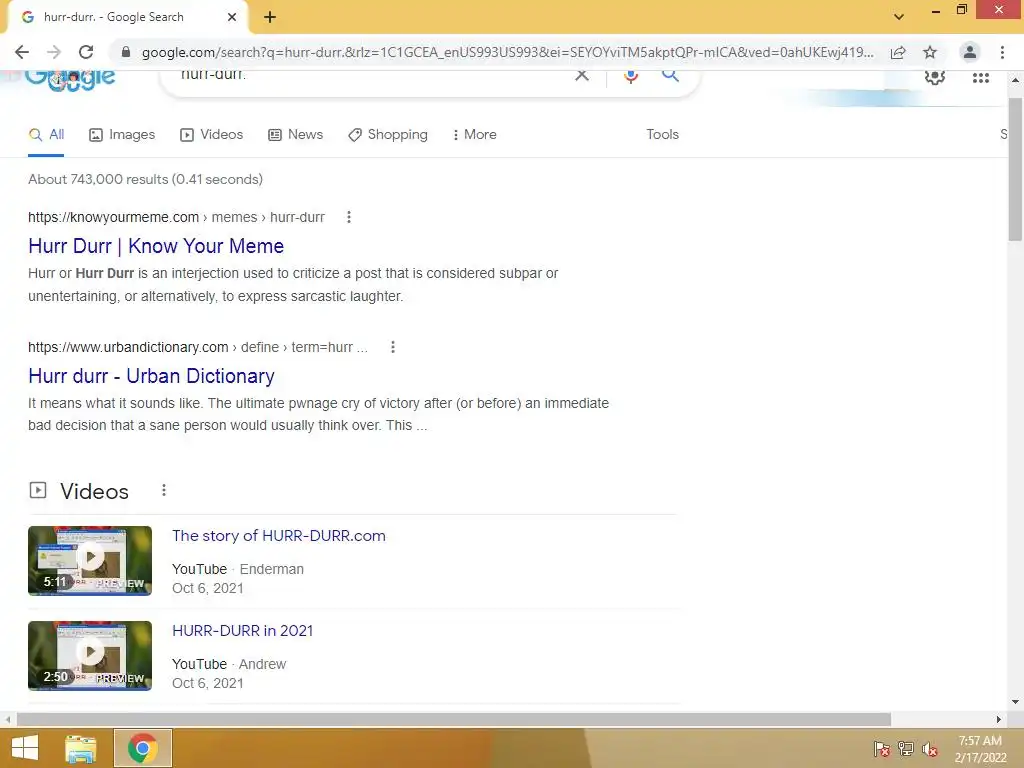Switch to the Images tab
1024x768 pixels.
(122, 135)
